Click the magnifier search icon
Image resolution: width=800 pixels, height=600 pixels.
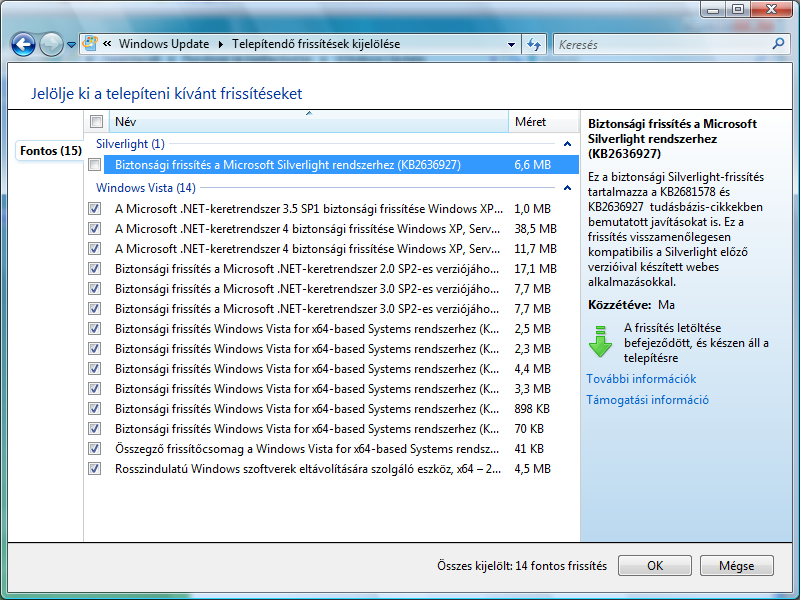[778, 44]
